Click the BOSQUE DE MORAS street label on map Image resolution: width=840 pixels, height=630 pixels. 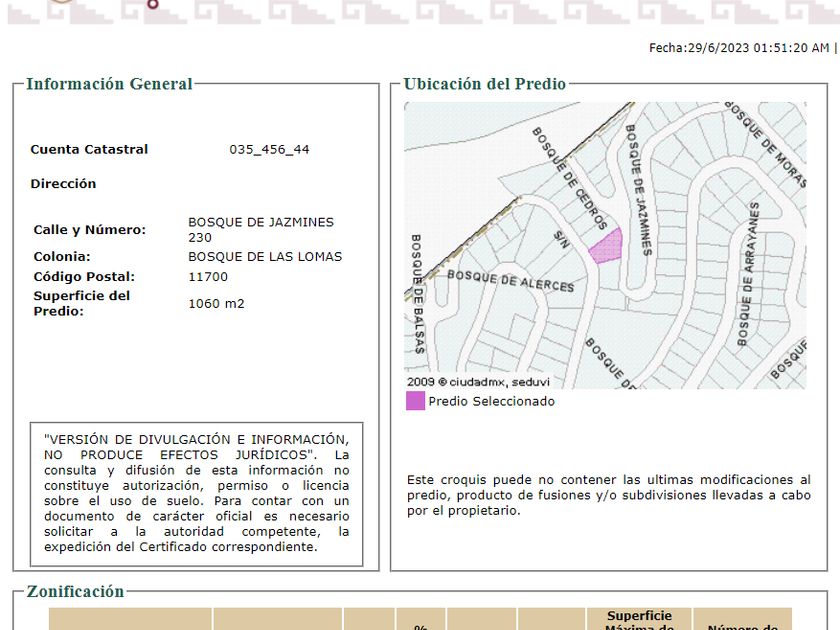pos(766,144)
